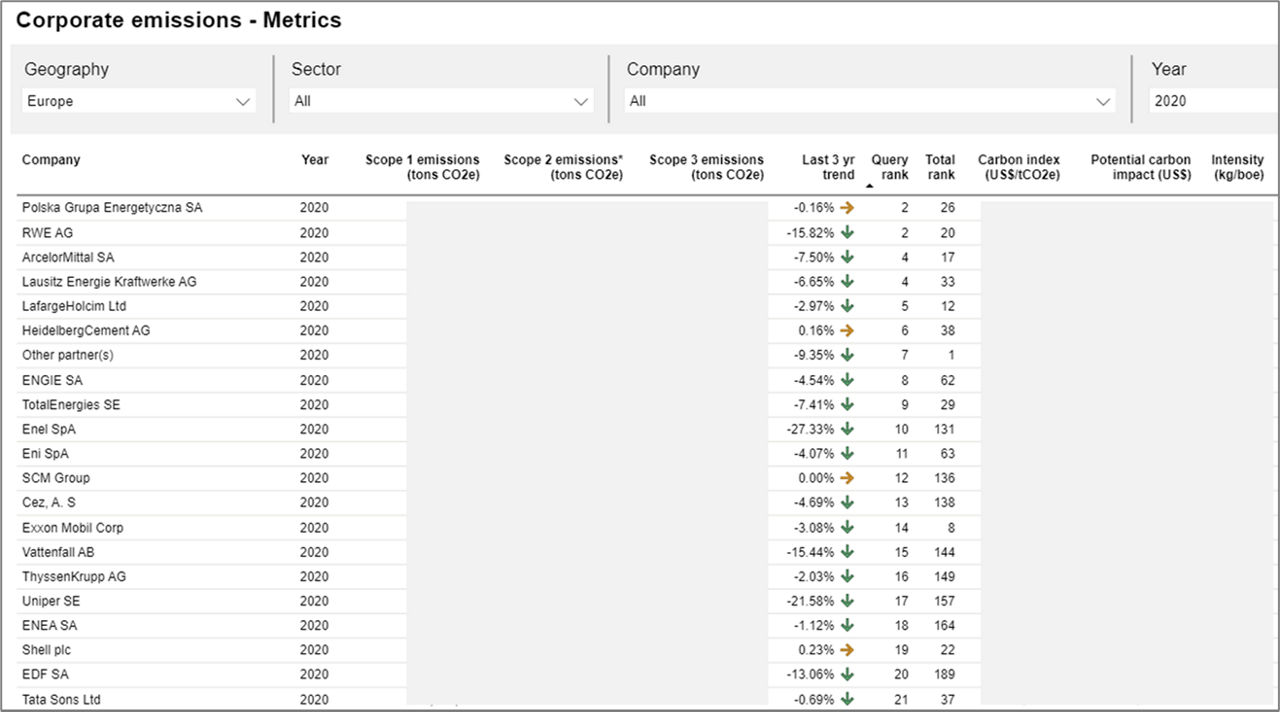Click the green down arrow for RWE AG
1280x712 pixels.
[847, 232]
